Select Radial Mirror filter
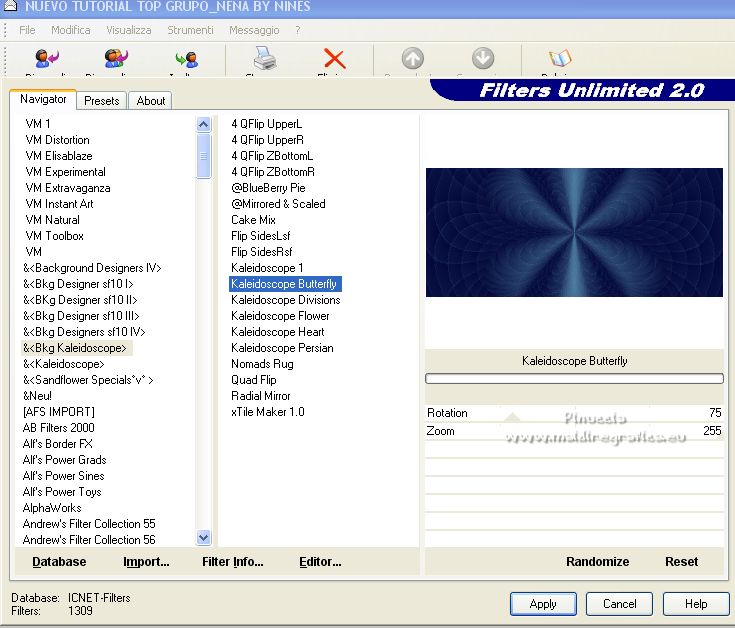 click(x=261, y=396)
